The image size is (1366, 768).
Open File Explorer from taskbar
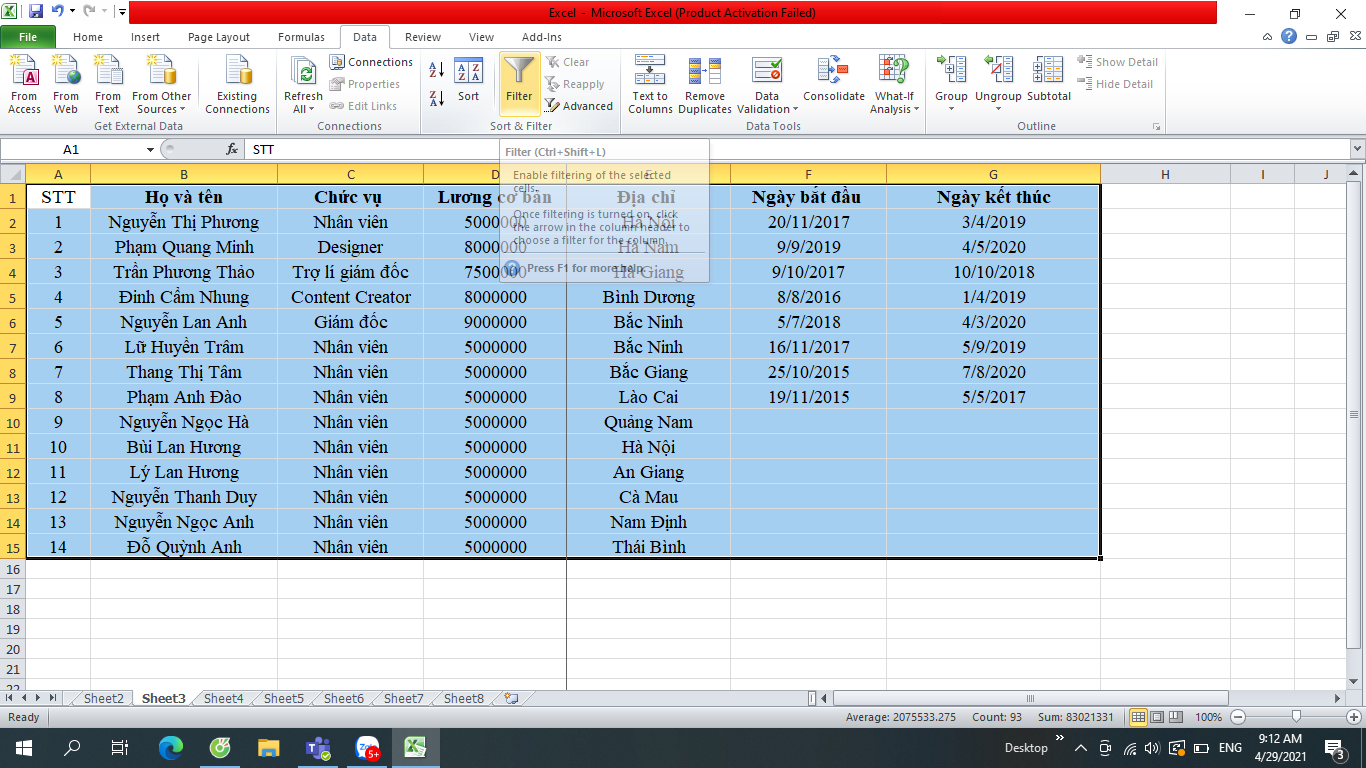[269, 747]
